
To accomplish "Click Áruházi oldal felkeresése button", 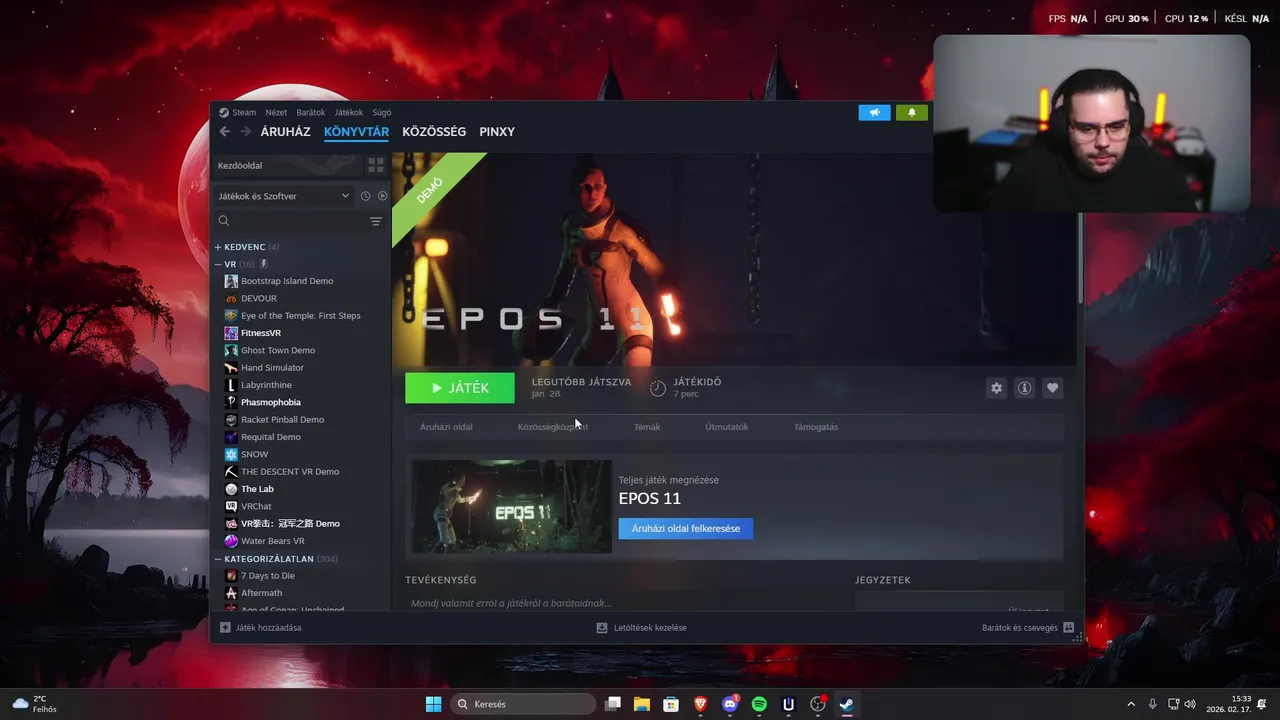I will [x=686, y=528].
